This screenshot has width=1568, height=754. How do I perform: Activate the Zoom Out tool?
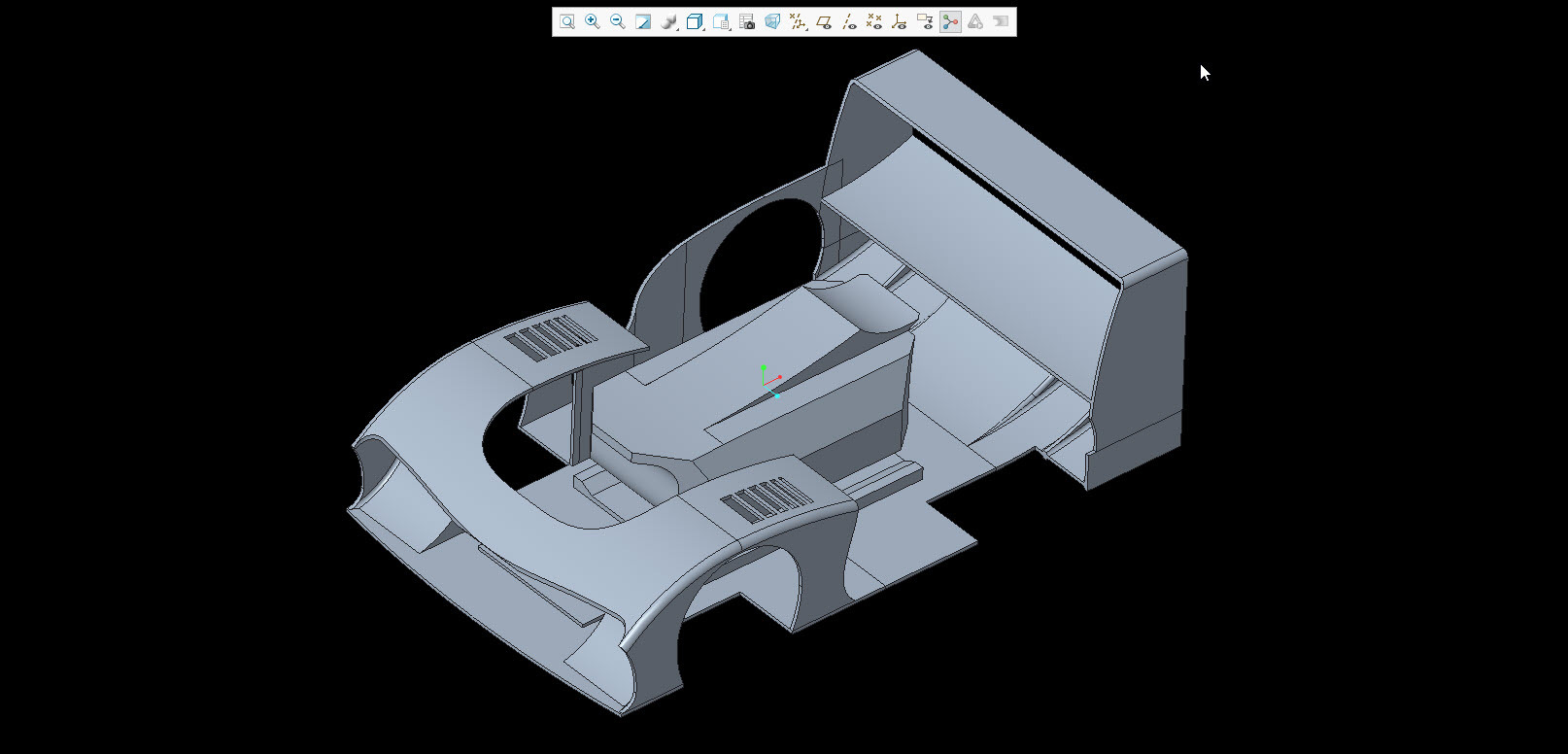click(618, 21)
